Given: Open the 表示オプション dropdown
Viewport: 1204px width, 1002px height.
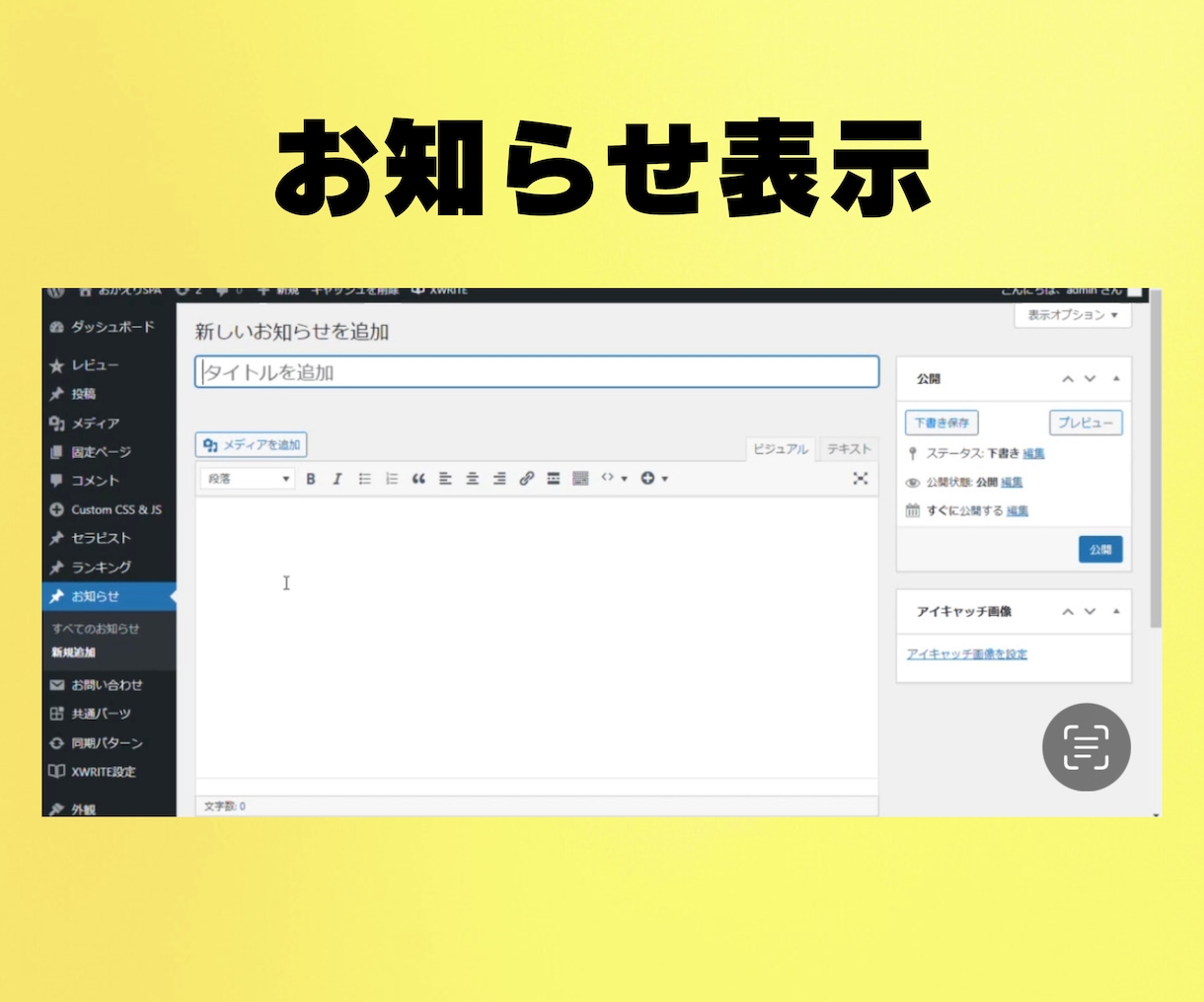Looking at the screenshot, I should click(1073, 315).
